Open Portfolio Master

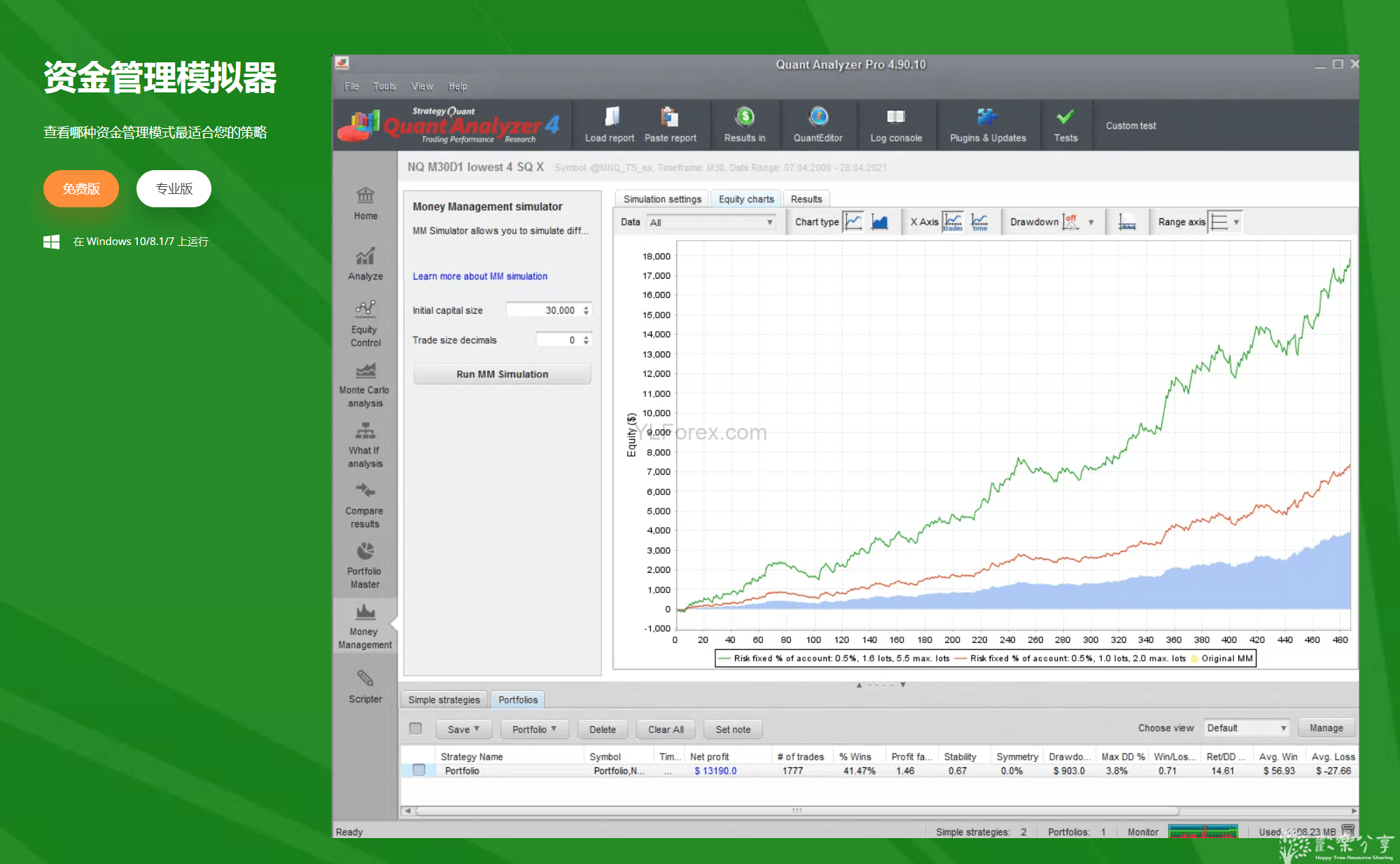coord(365,565)
